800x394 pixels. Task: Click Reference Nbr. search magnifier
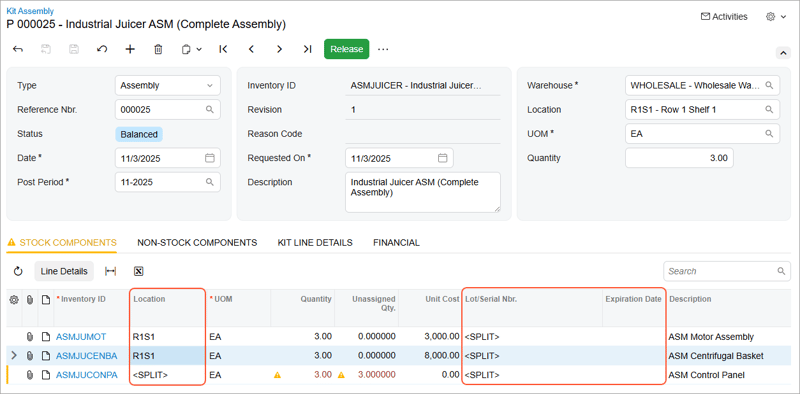[x=210, y=110]
